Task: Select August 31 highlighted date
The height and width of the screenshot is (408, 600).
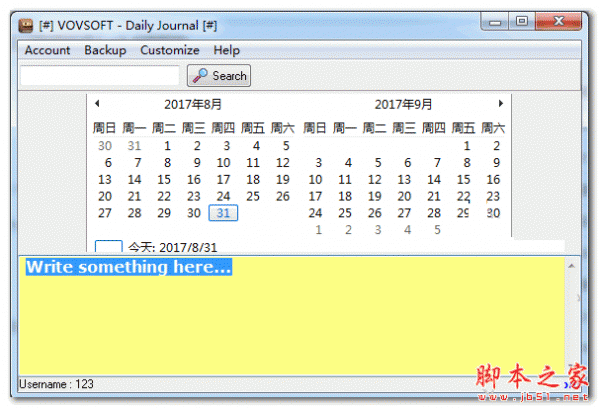Action: pyautogui.click(x=223, y=213)
